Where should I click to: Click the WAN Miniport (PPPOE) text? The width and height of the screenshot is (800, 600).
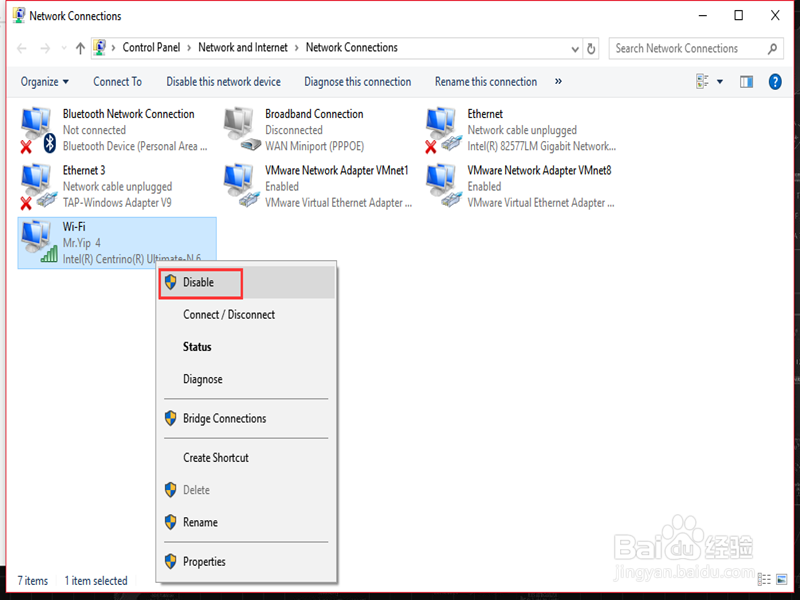tap(314, 146)
